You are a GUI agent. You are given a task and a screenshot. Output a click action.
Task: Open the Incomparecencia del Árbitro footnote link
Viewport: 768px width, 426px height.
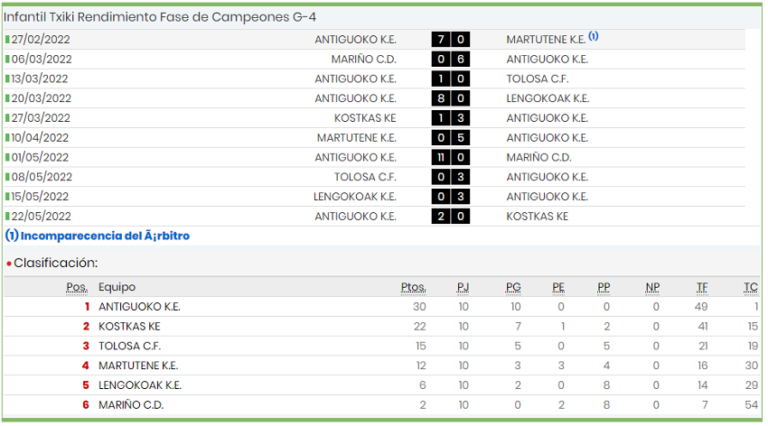tap(97, 236)
